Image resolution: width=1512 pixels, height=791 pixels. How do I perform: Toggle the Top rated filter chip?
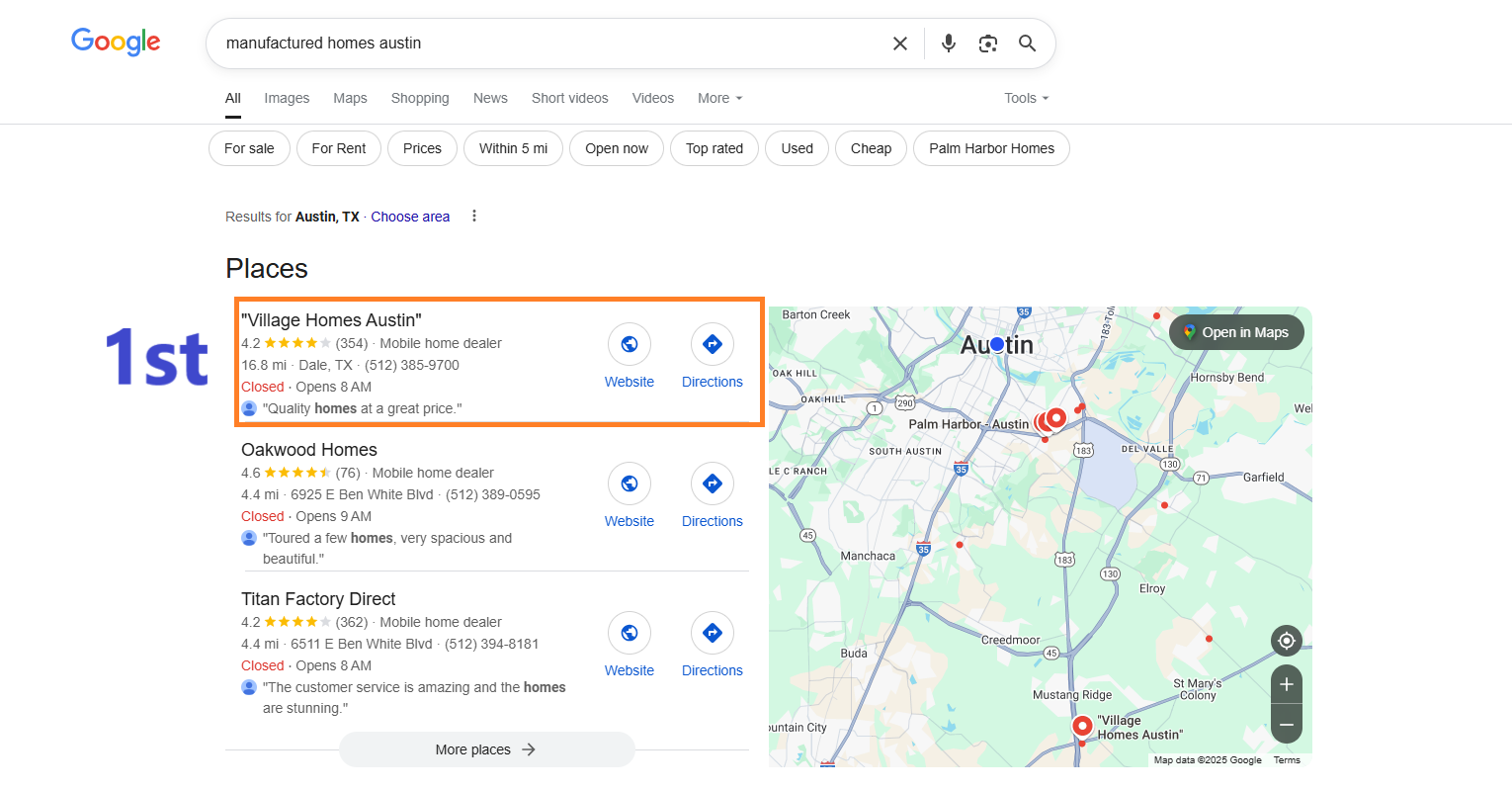(714, 148)
